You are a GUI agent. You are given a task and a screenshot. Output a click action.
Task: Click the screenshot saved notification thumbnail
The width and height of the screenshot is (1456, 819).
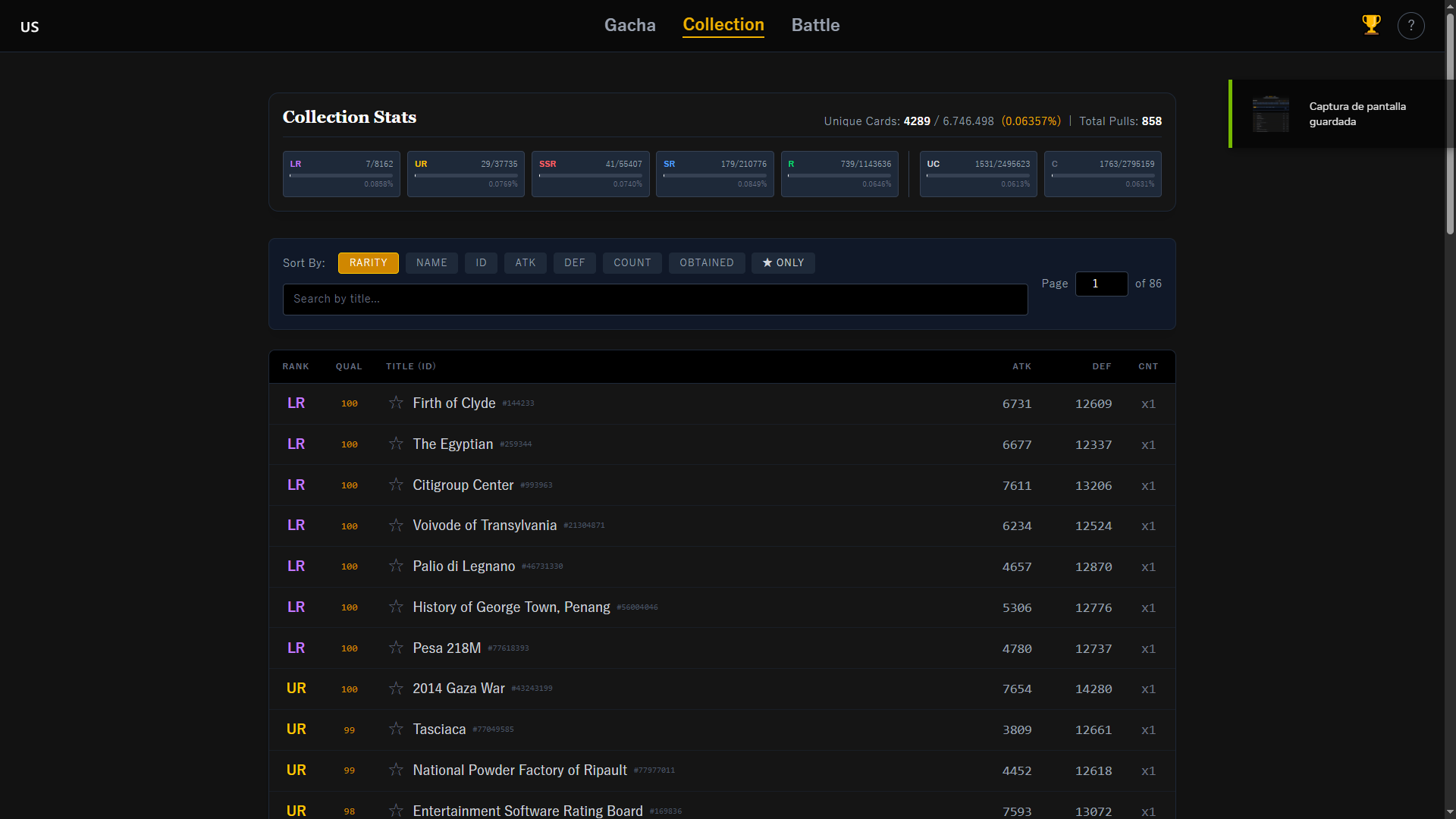tap(1270, 114)
